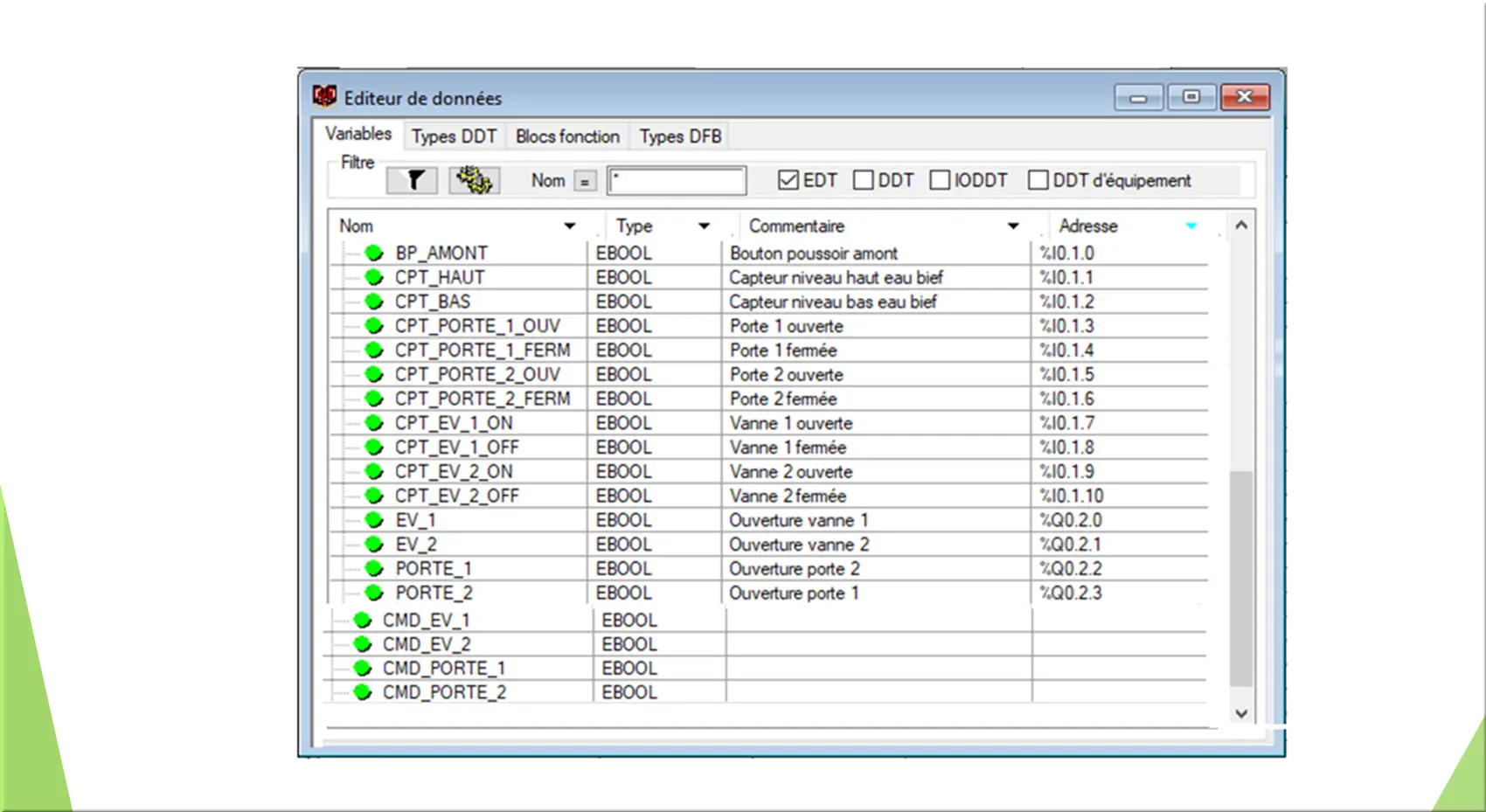Click the Type column header

[634, 226]
